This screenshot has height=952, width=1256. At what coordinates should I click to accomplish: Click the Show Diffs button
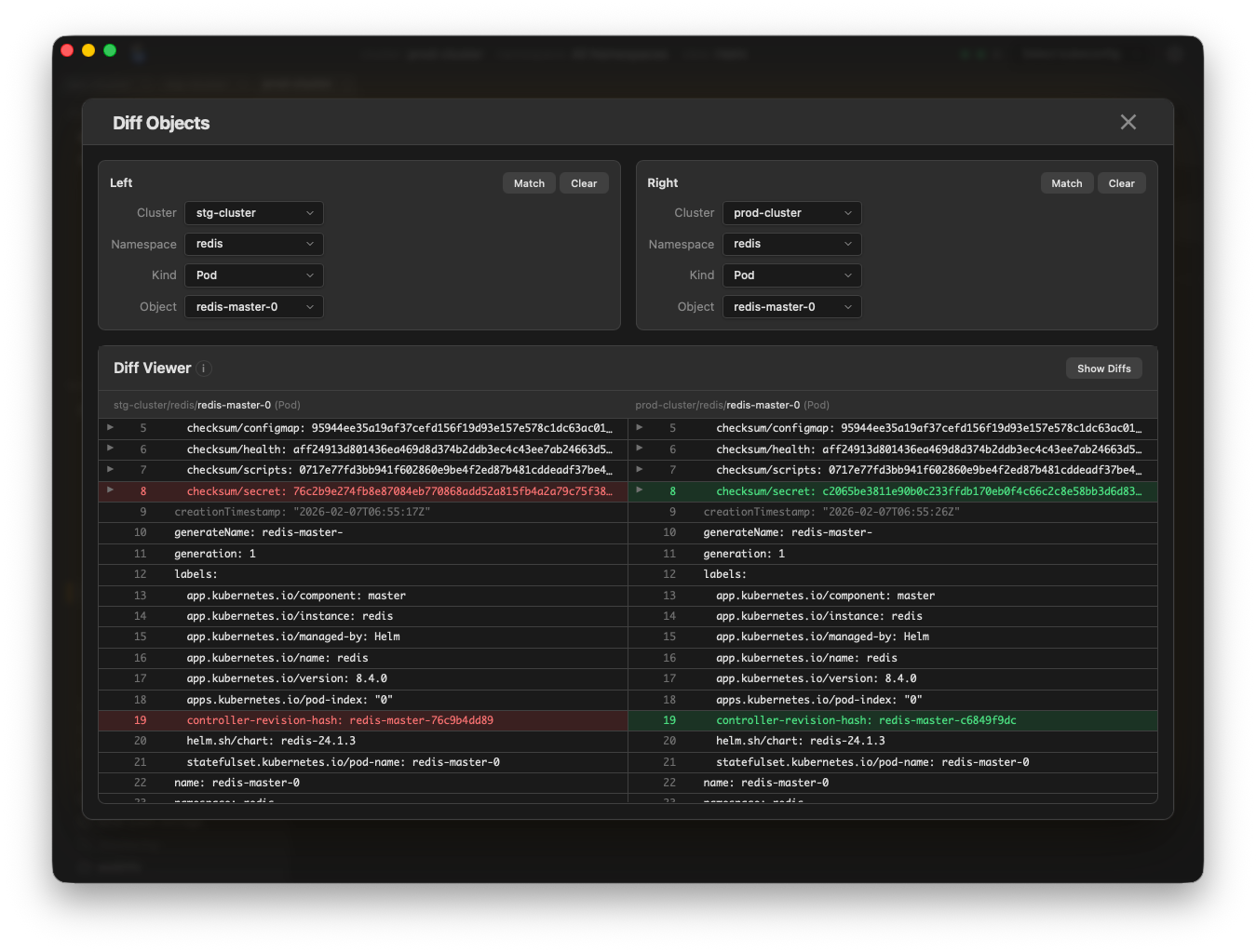(x=1103, y=369)
